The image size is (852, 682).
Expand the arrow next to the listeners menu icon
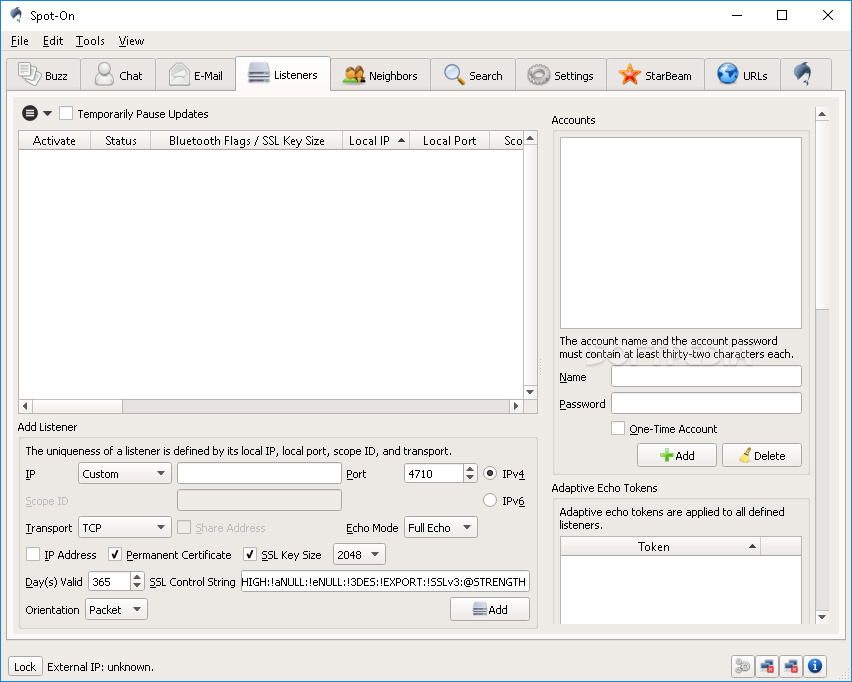coord(47,114)
